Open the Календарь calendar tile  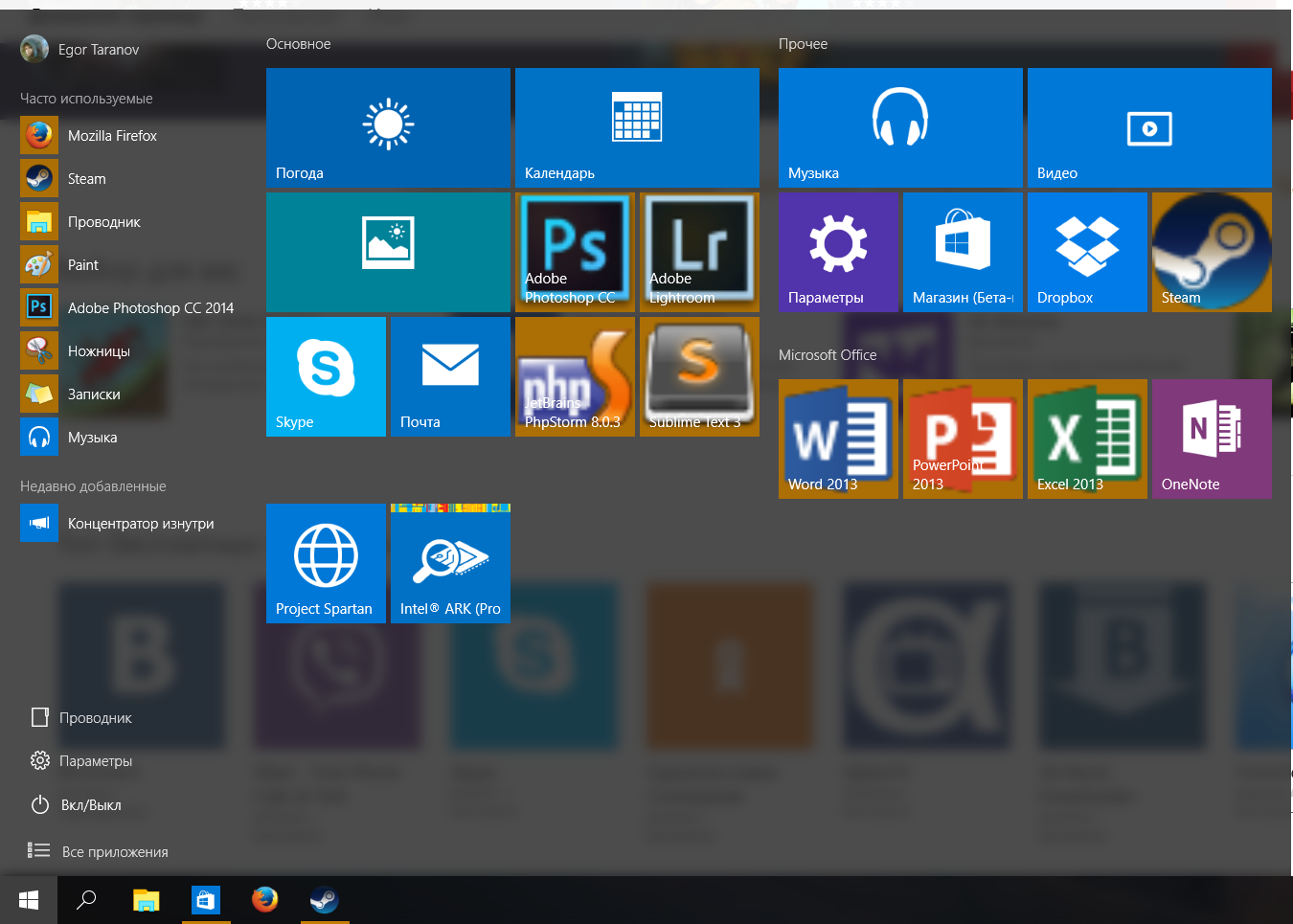pos(637,127)
